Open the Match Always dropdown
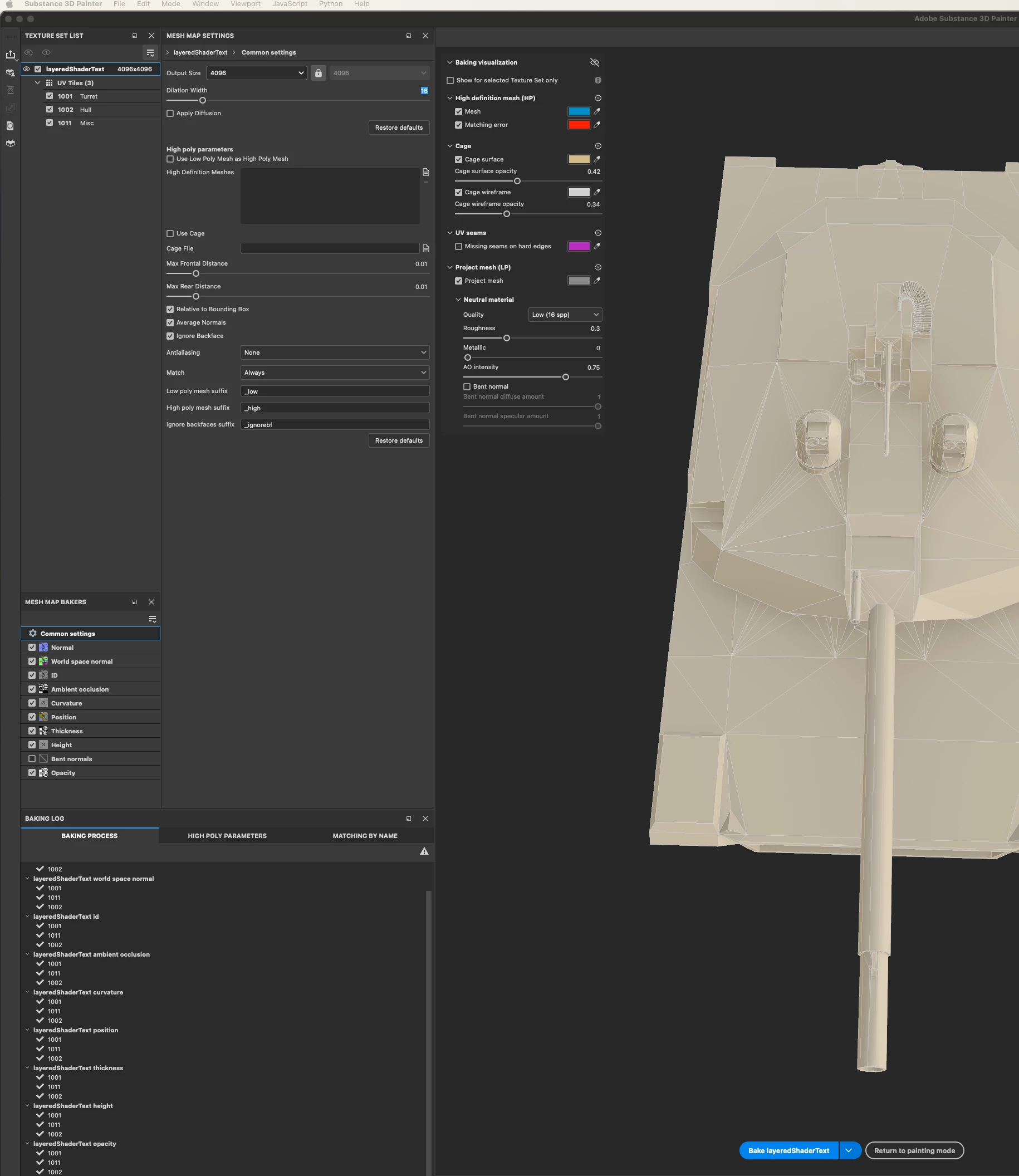 335,373
